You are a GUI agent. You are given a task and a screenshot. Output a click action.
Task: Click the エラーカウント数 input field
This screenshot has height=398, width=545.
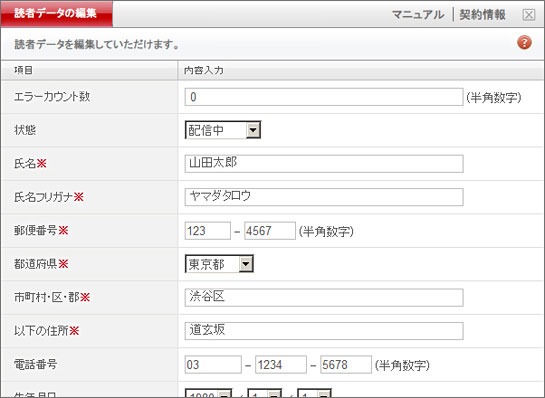tap(324, 97)
